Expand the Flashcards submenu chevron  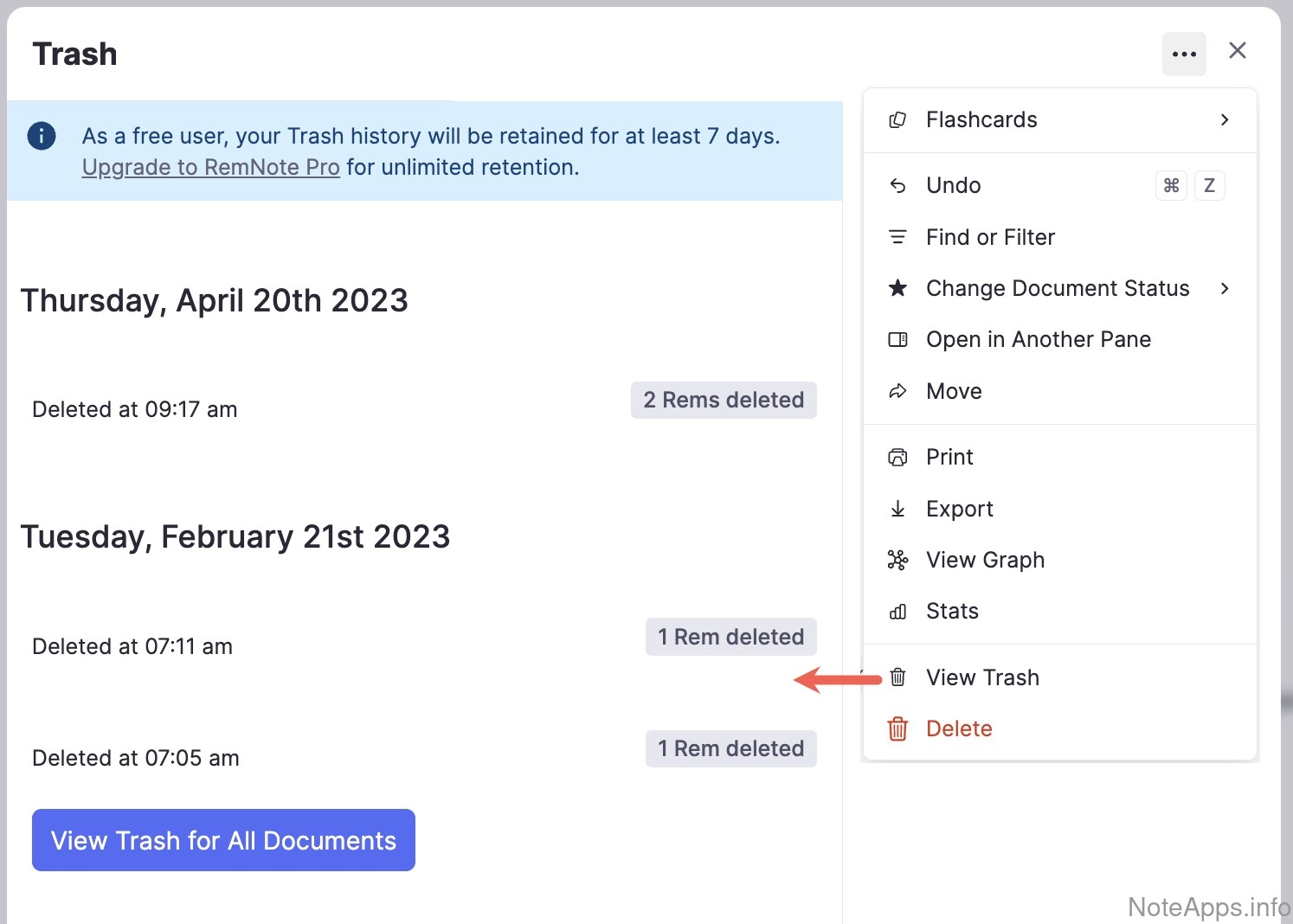pos(1225,120)
